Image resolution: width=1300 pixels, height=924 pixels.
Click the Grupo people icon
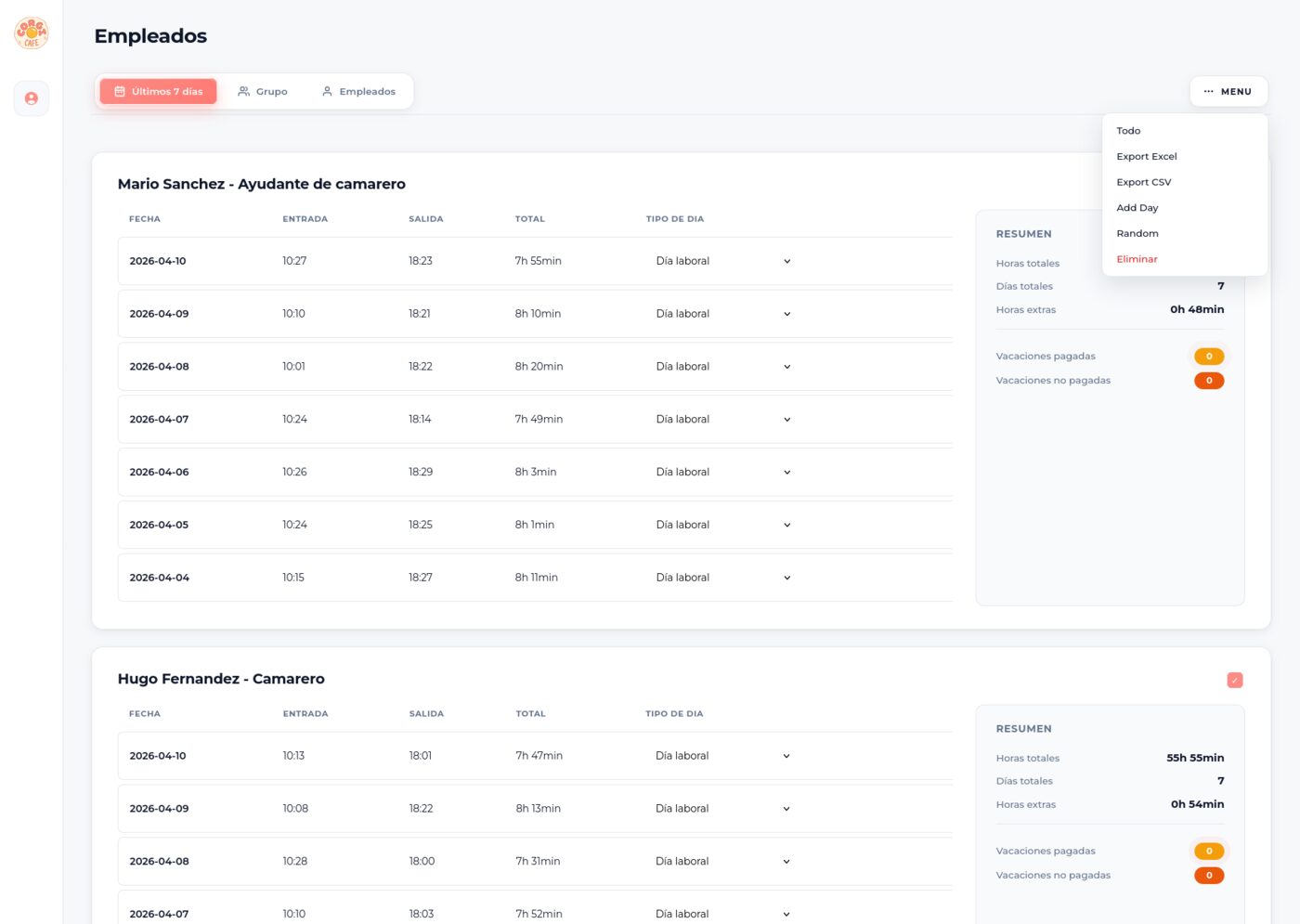point(244,92)
